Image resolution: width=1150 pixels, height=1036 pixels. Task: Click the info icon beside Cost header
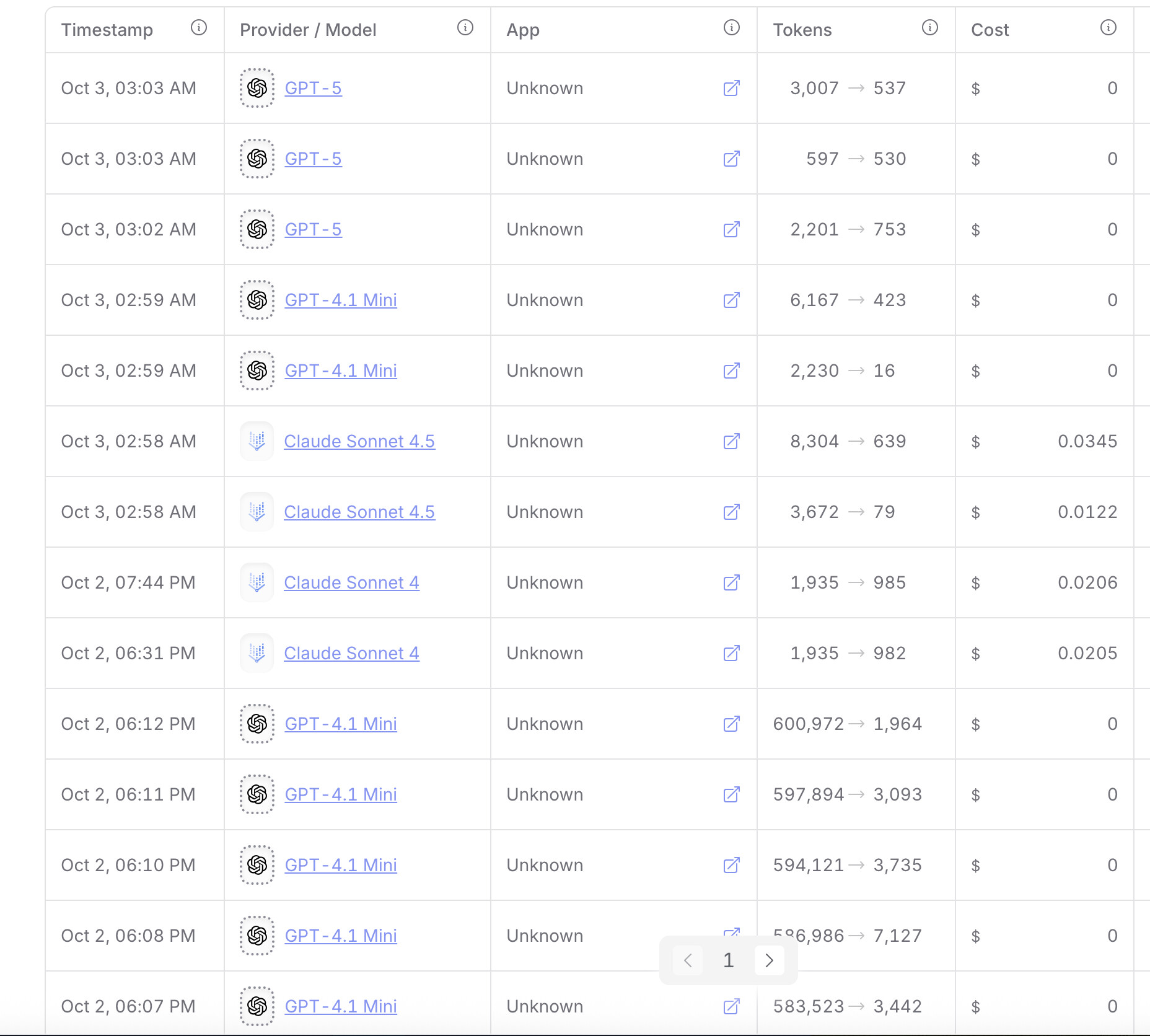coord(1108,28)
